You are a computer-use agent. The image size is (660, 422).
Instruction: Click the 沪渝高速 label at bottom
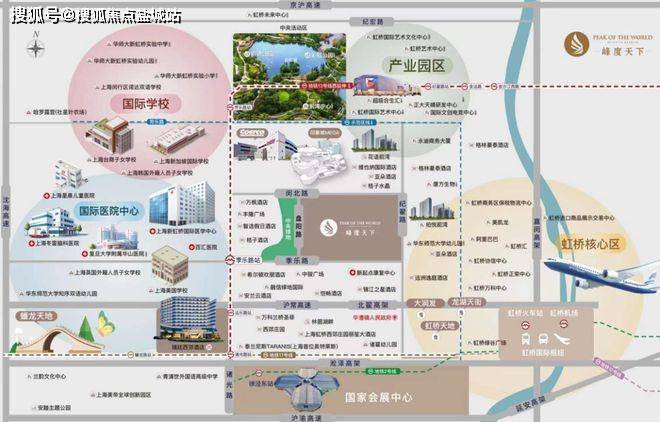pos(306,418)
